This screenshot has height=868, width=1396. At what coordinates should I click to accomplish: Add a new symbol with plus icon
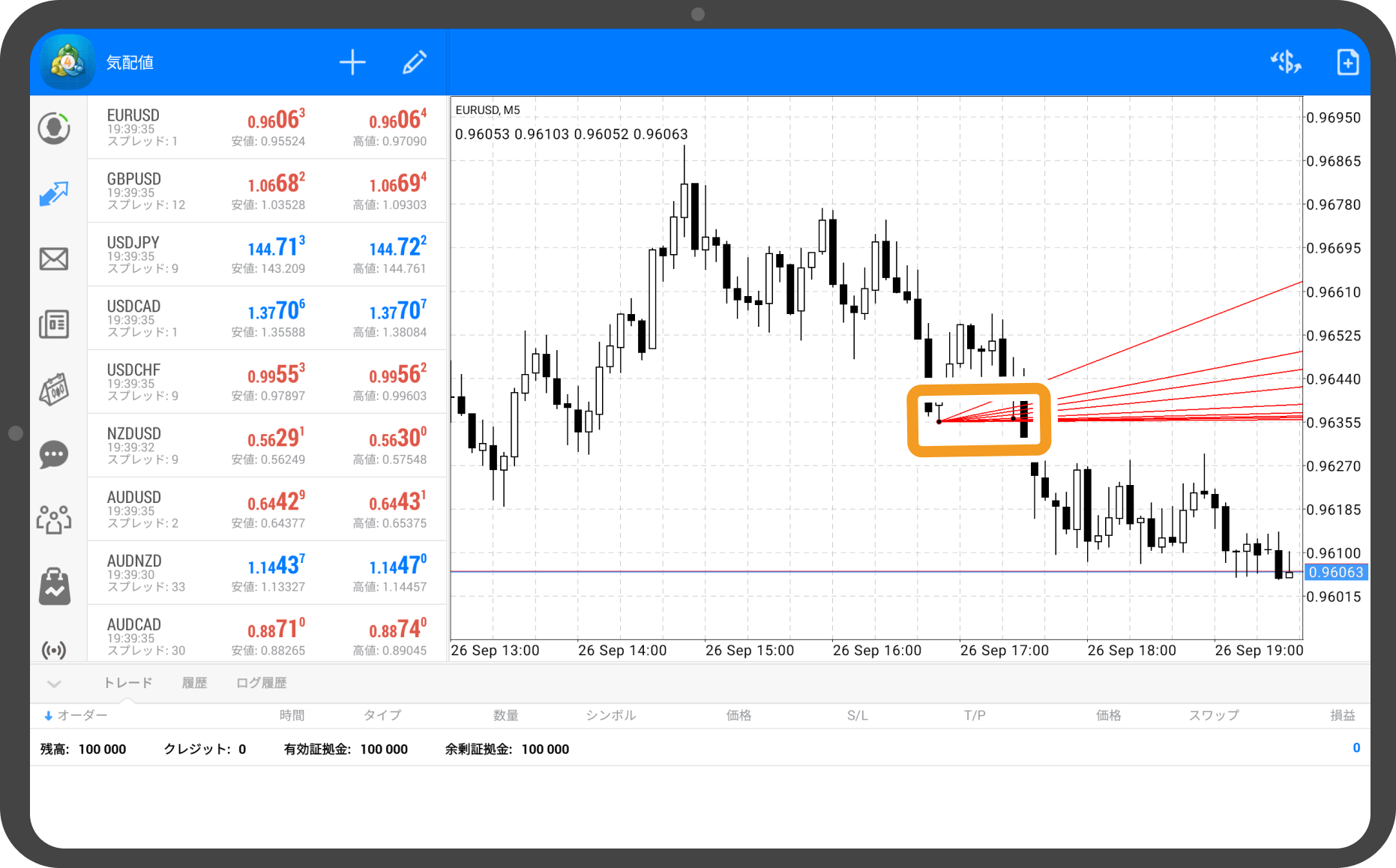(352, 62)
